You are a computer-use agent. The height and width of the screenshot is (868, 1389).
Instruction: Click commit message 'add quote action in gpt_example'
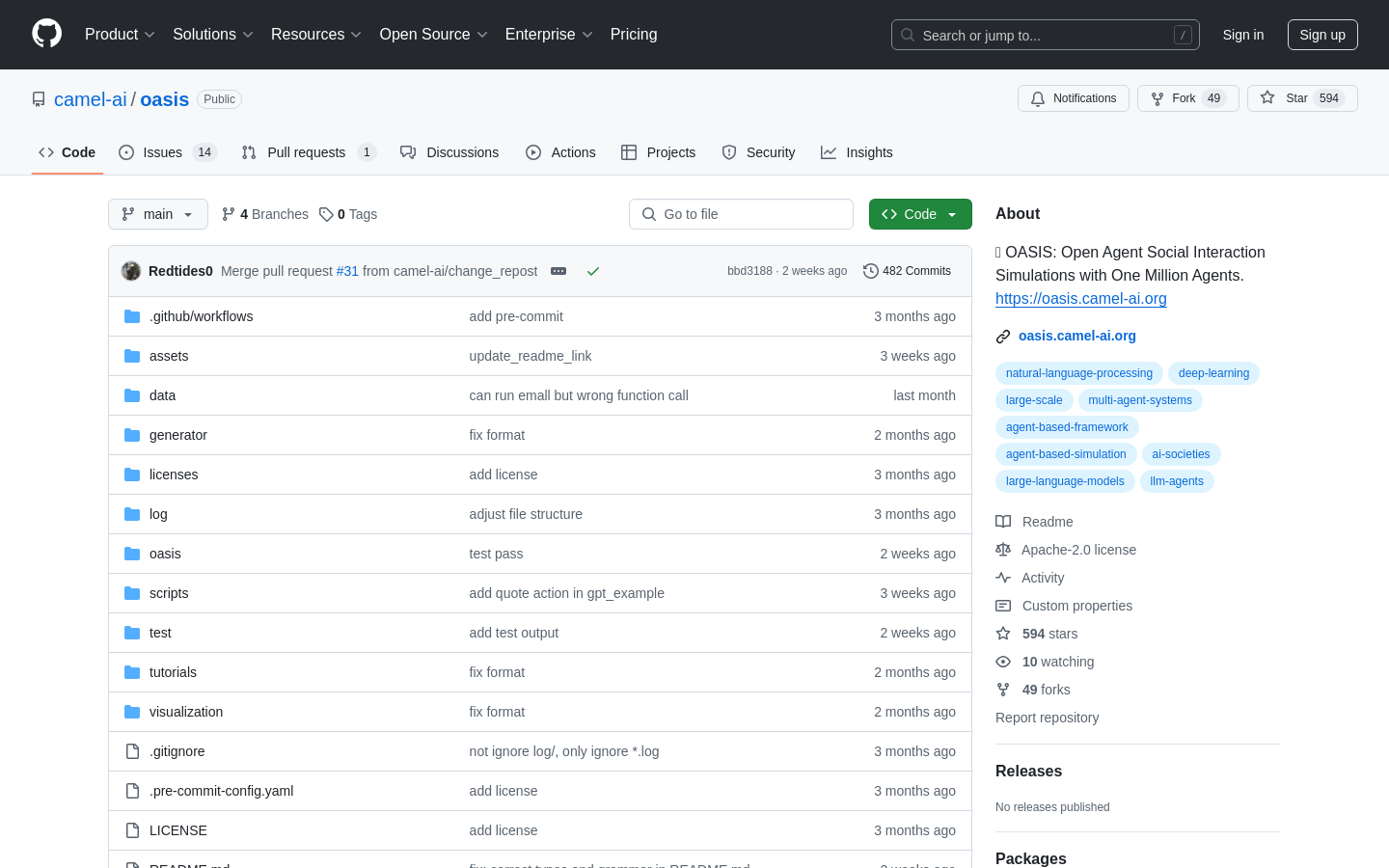(x=566, y=593)
